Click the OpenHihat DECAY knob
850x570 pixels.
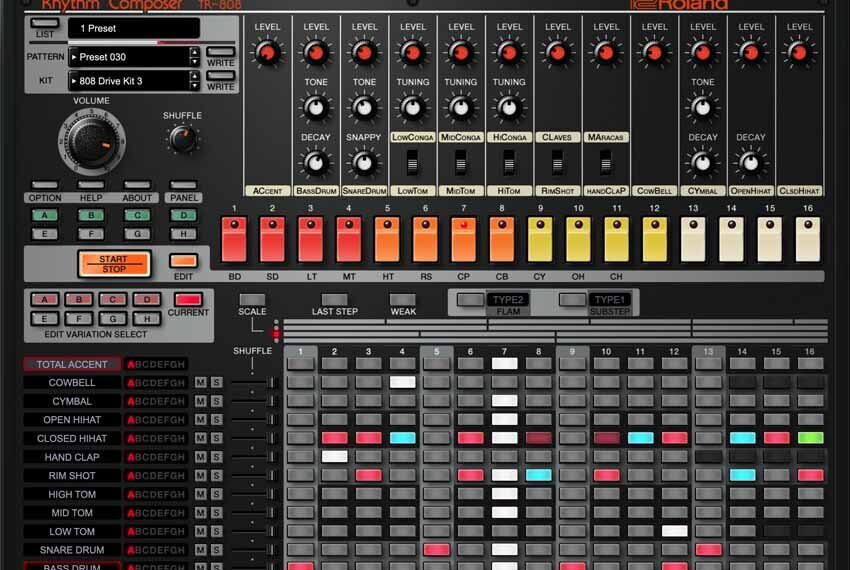pyautogui.click(x=750, y=163)
